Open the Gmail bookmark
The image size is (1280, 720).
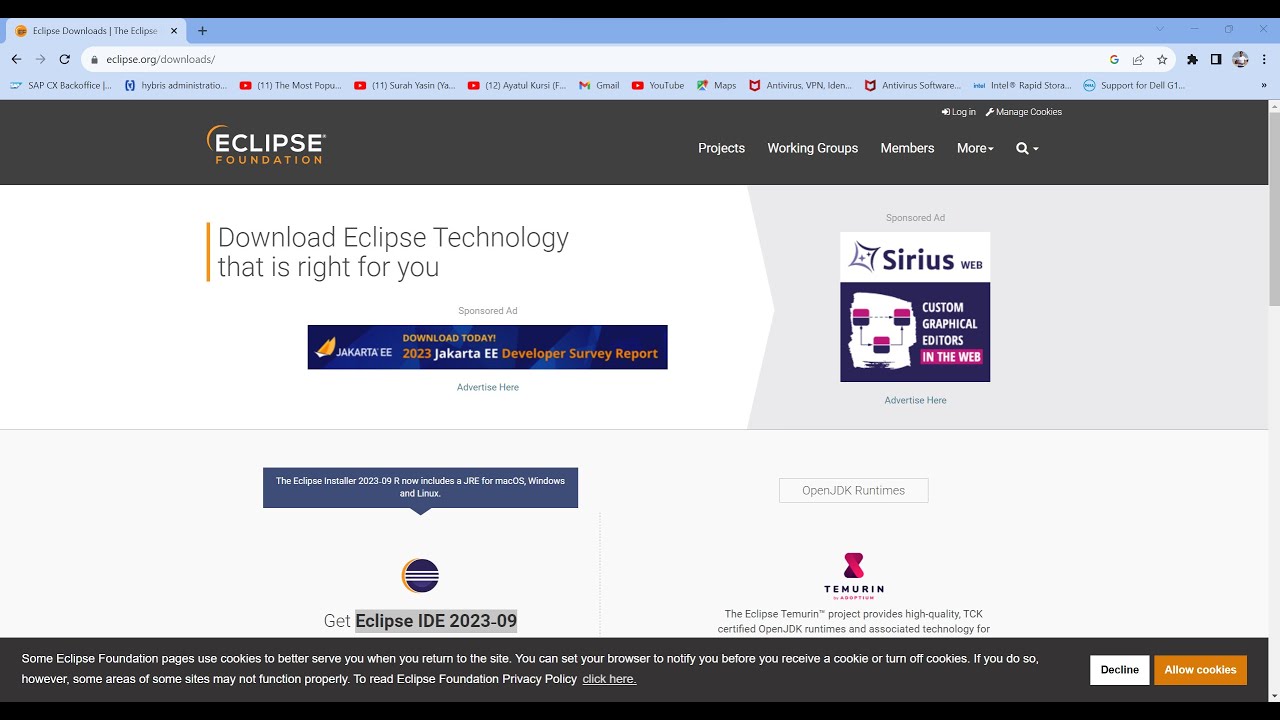coord(600,86)
